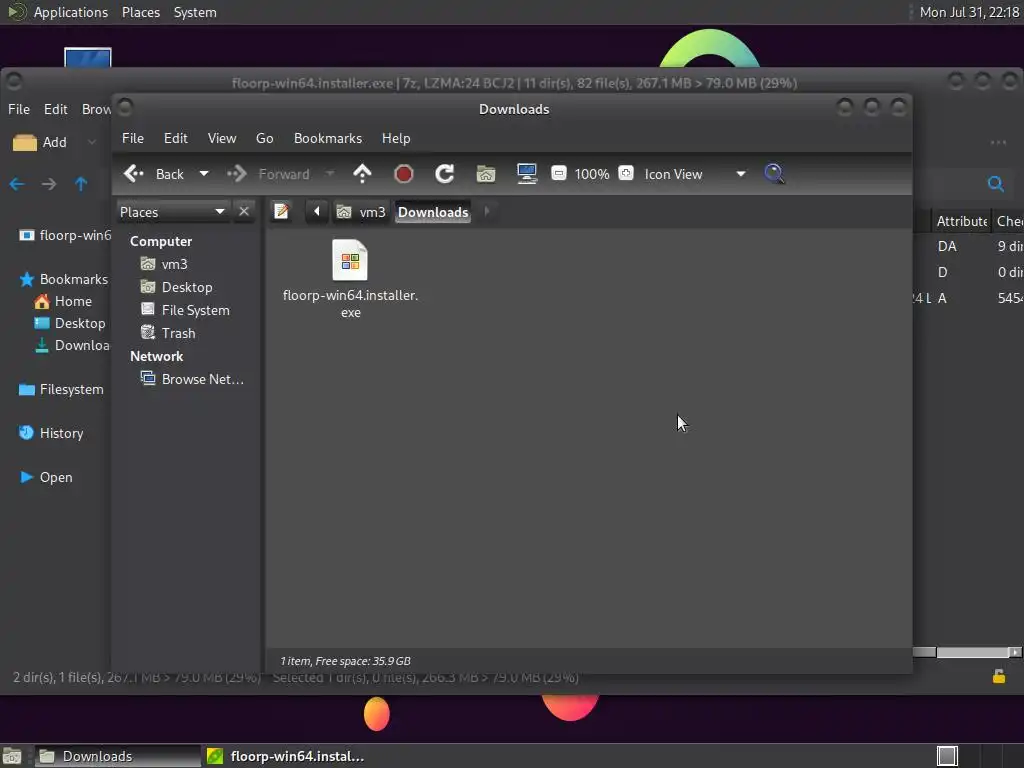
Task: Click the 100% zoom level button
Action: coord(592,174)
